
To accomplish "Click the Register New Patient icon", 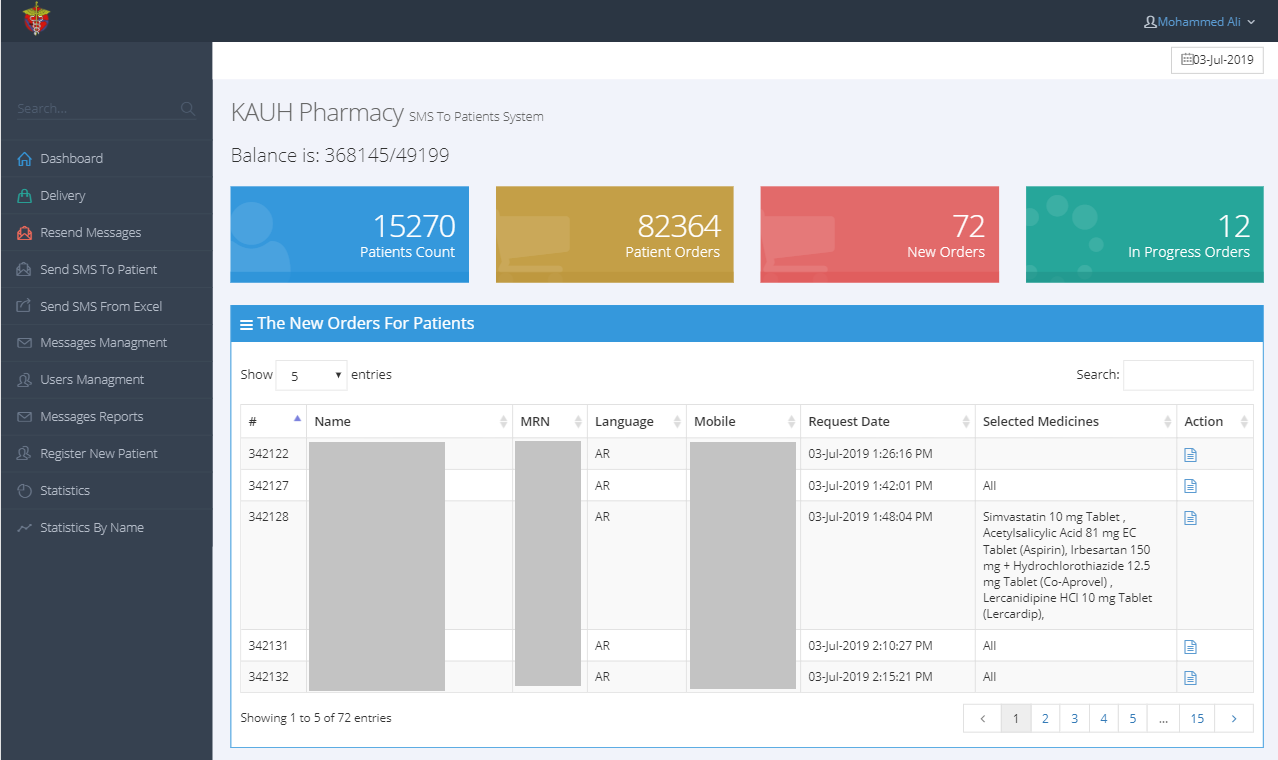I will [x=25, y=454].
